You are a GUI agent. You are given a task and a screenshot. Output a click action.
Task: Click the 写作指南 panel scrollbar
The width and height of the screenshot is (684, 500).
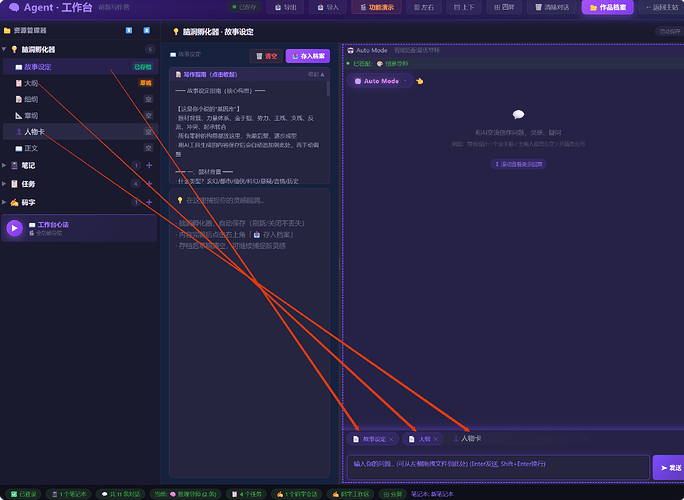(x=328, y=89)
